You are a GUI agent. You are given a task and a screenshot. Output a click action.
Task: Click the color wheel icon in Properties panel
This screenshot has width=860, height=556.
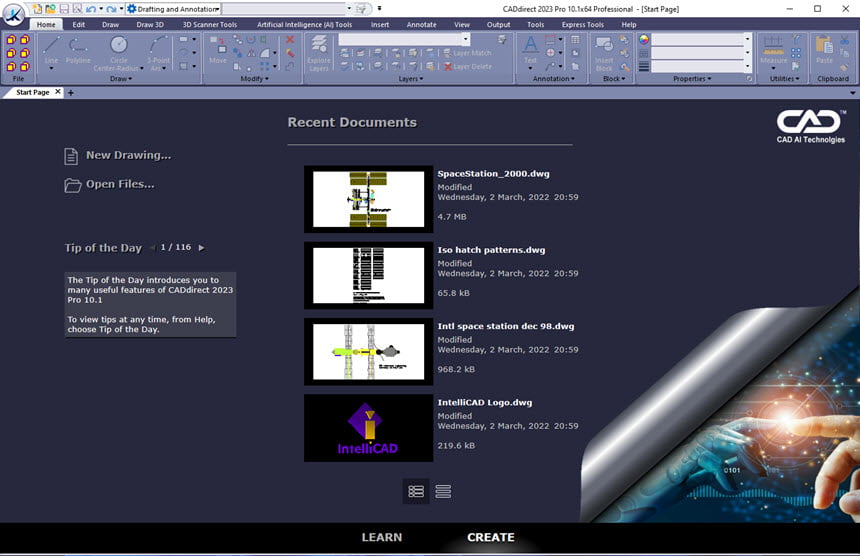tap(644, 39)
